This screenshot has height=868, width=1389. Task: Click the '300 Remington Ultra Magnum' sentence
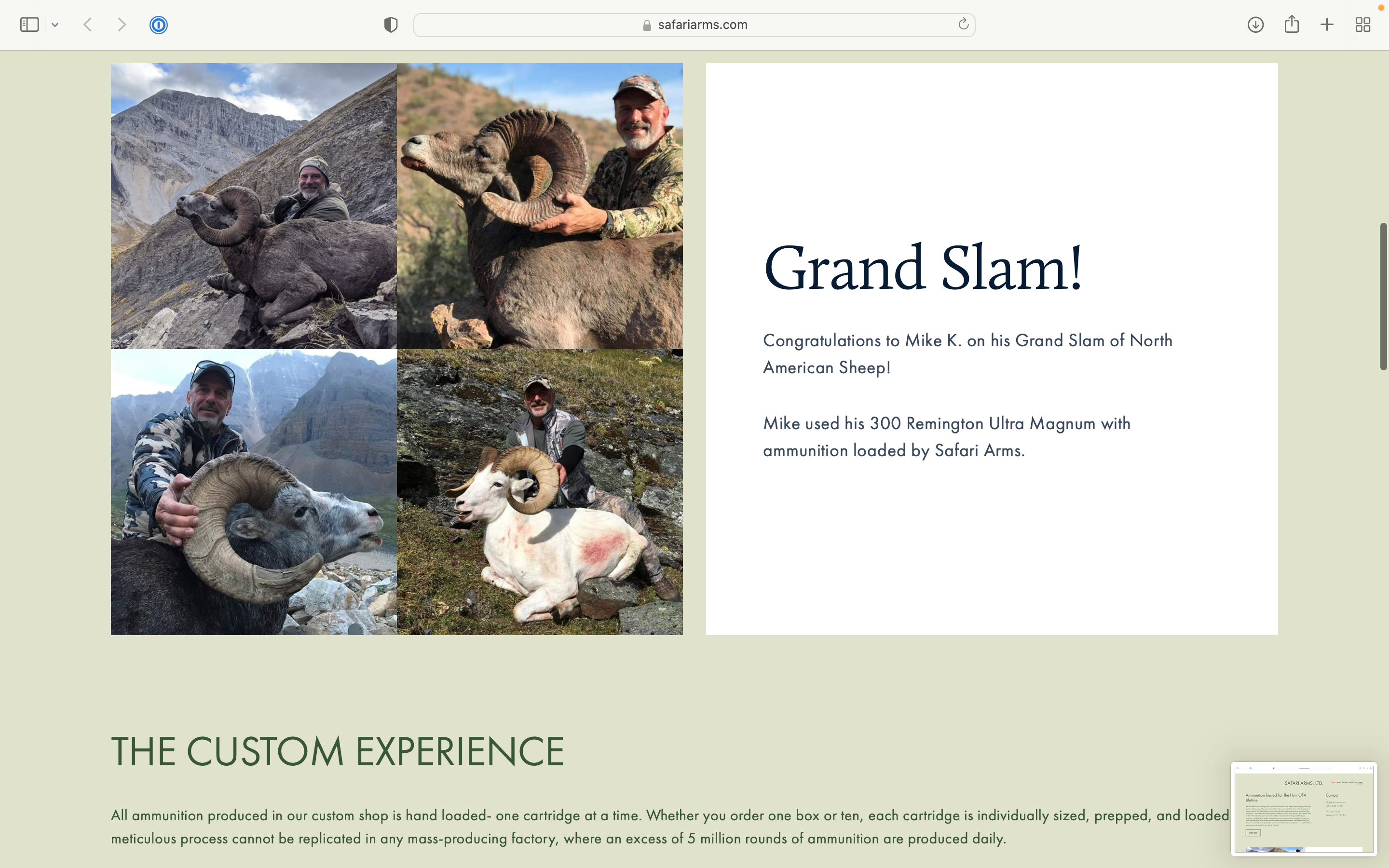[947, 437]
